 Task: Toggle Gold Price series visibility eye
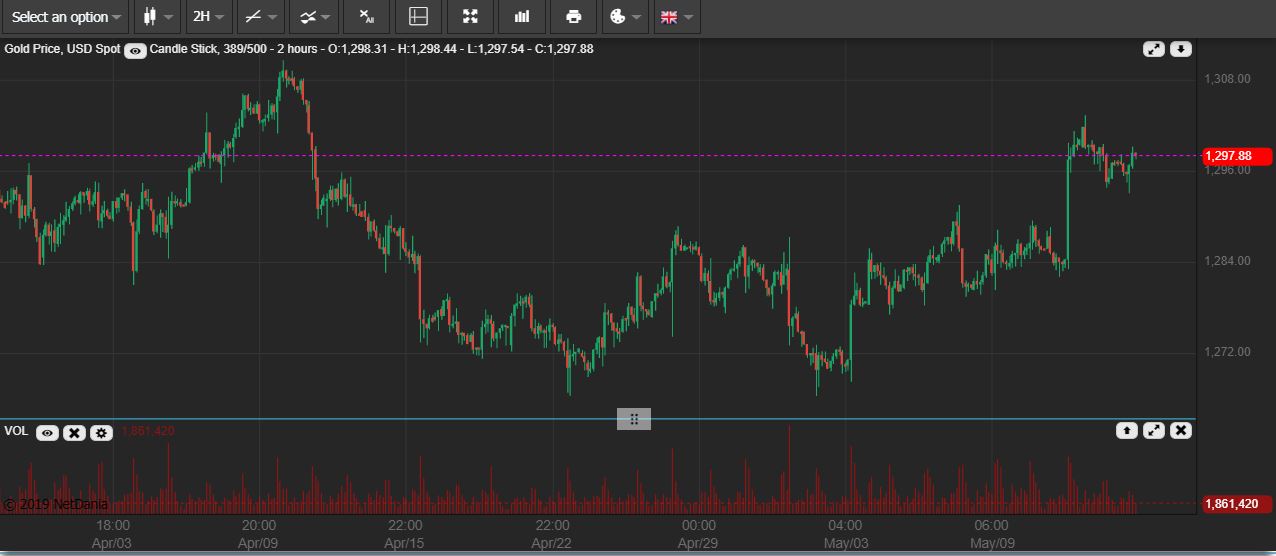point(136,50)
